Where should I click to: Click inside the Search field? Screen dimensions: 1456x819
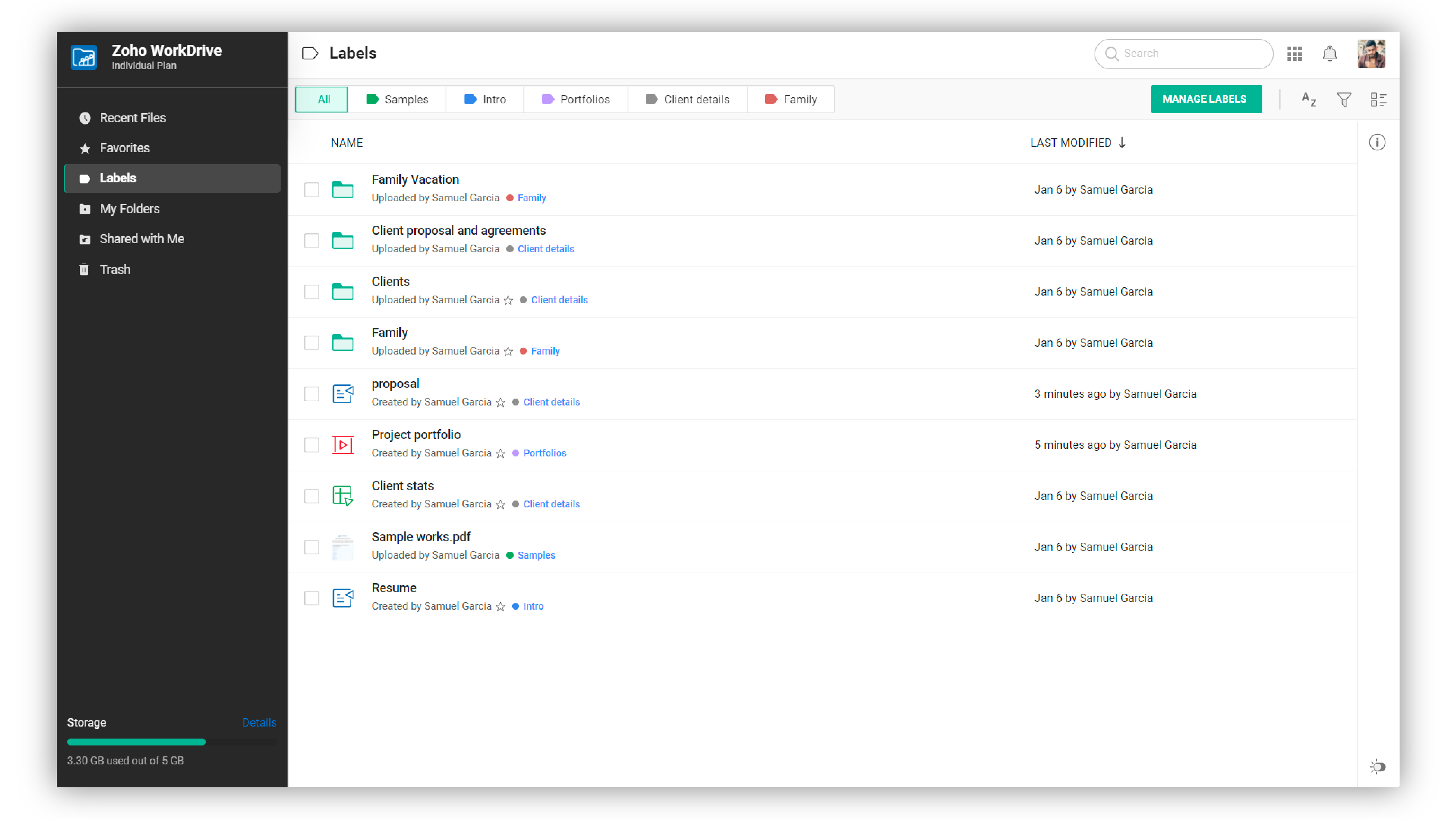point(1183,54)
